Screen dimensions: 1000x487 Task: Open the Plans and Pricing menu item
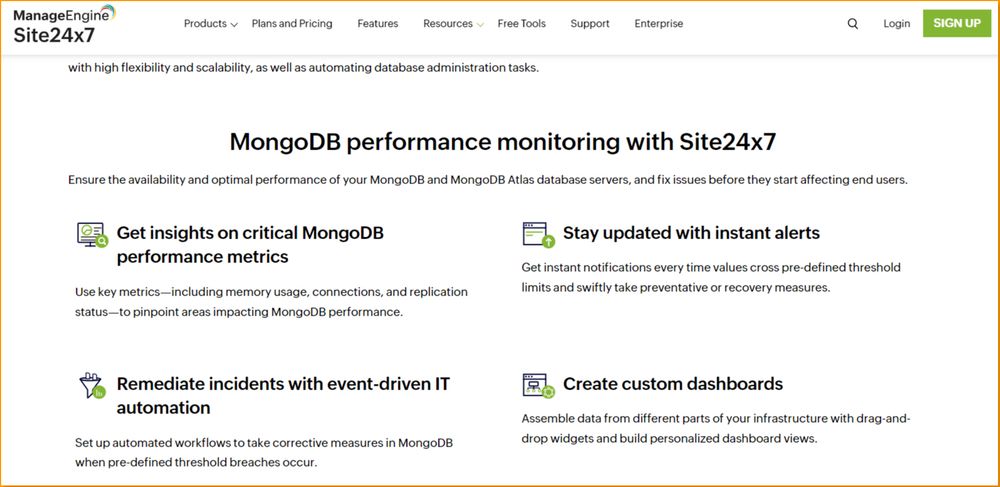tap(292, 24)
